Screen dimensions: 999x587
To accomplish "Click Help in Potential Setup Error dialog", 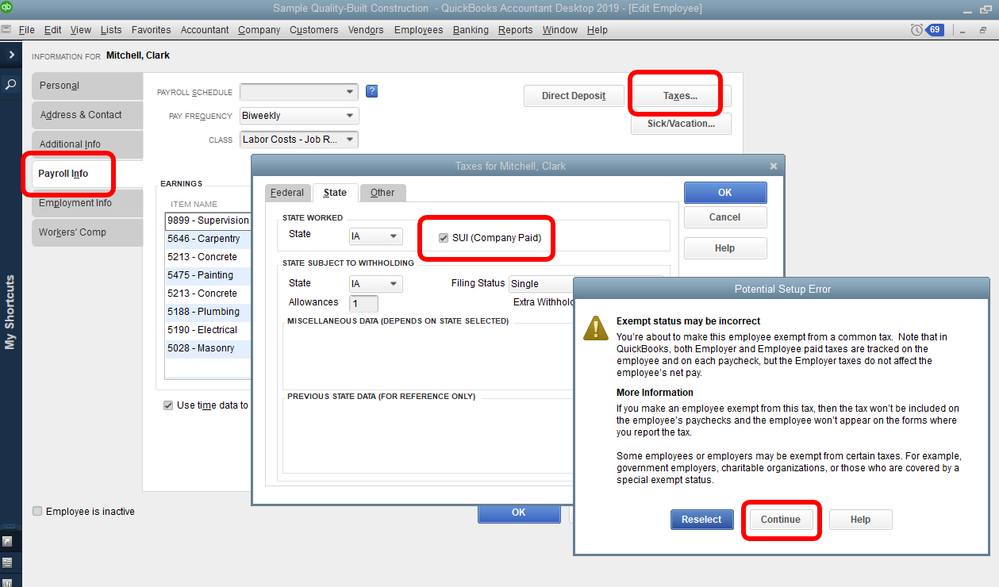I will pyautogui.click(x=860, y=519).
